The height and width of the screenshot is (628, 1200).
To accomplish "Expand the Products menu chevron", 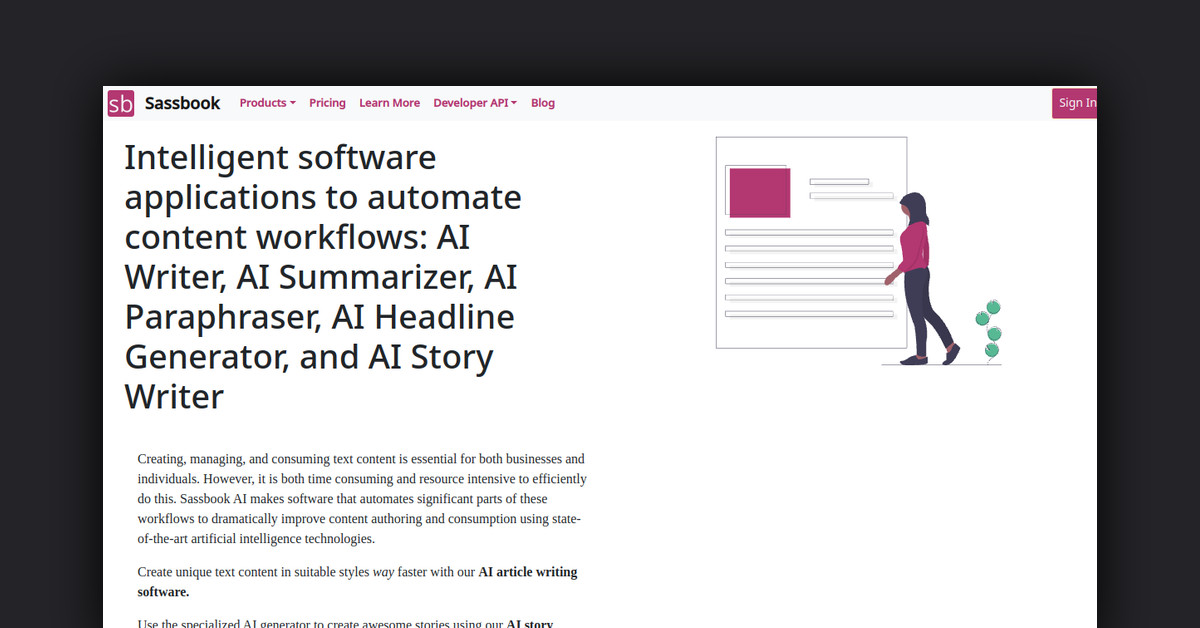I will 293,102.
